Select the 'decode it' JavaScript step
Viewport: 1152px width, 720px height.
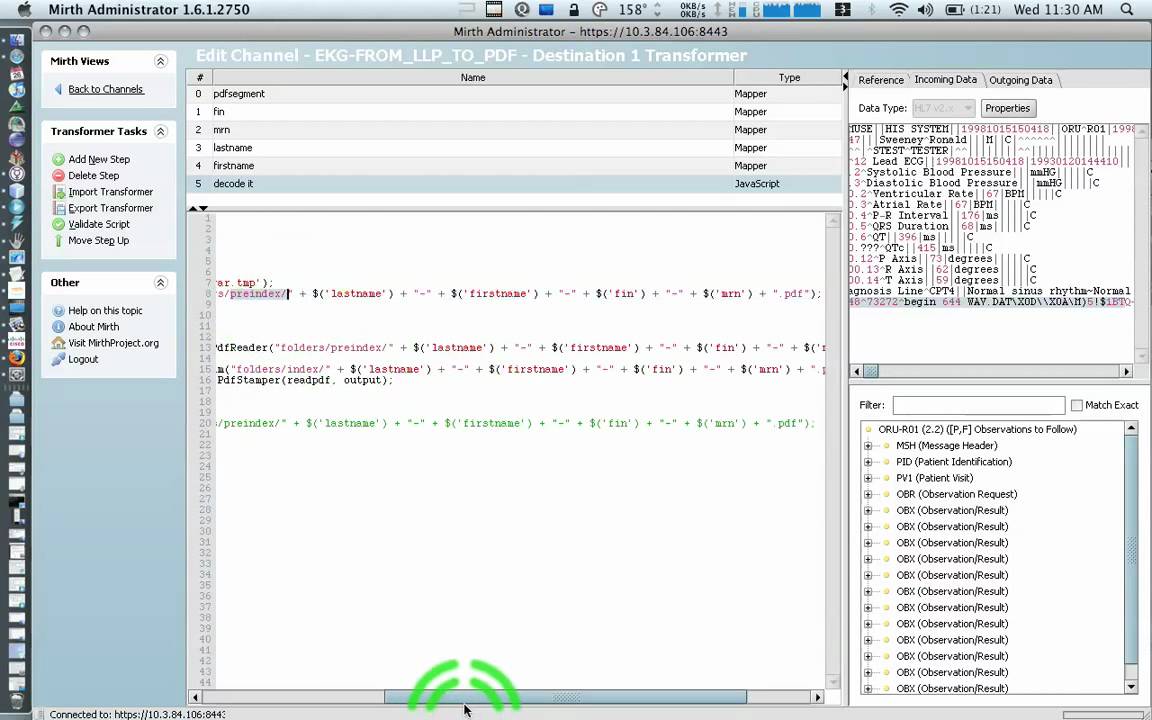(514, 184)
